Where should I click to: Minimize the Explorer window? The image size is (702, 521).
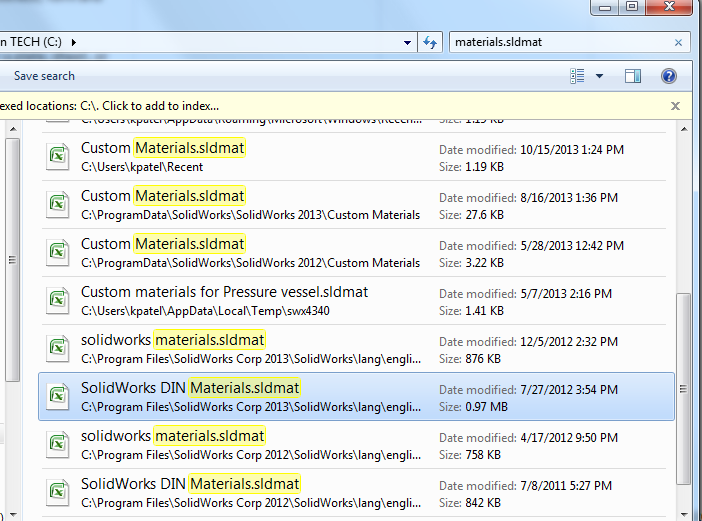[x=605, y=7]
